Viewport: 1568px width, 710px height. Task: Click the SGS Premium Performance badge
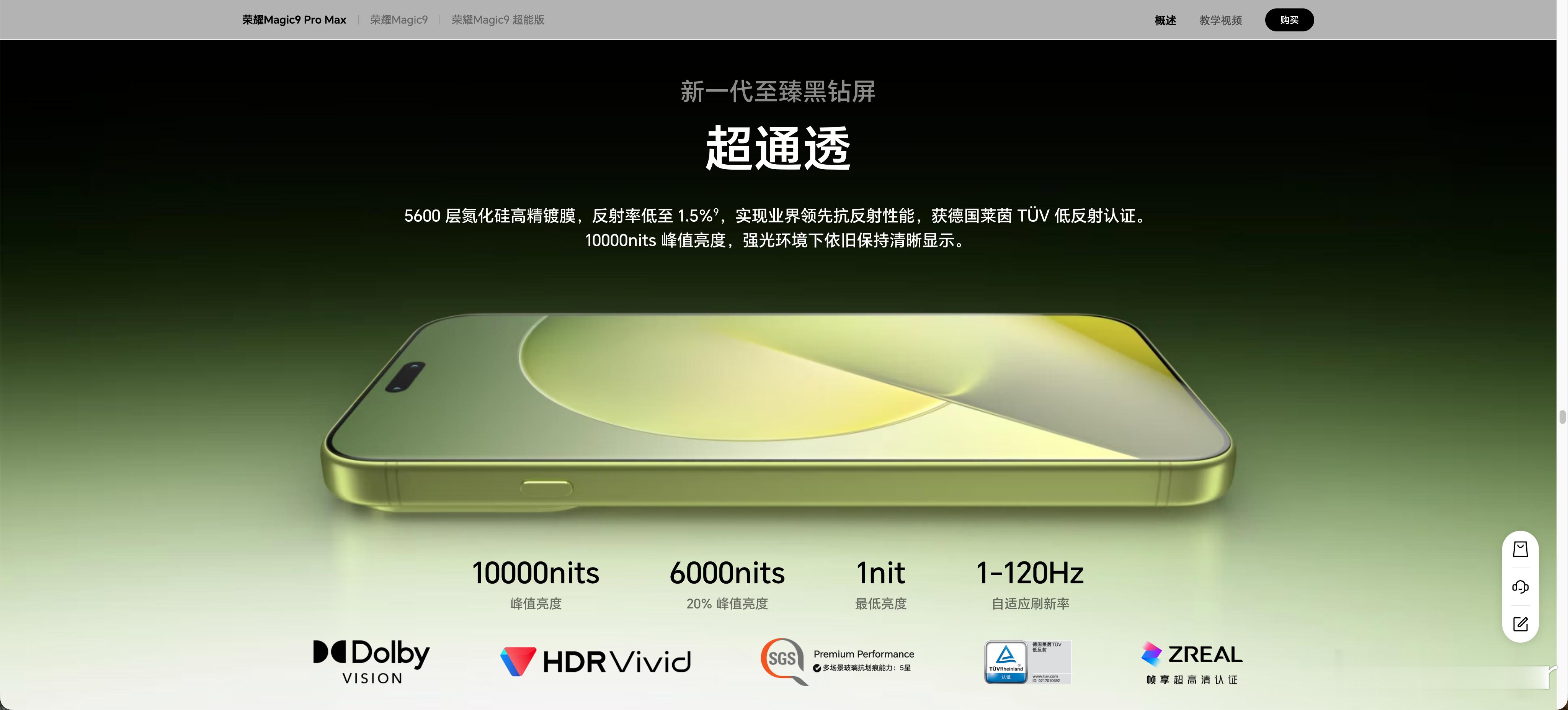pyautogui.click(x=838, y=662)
